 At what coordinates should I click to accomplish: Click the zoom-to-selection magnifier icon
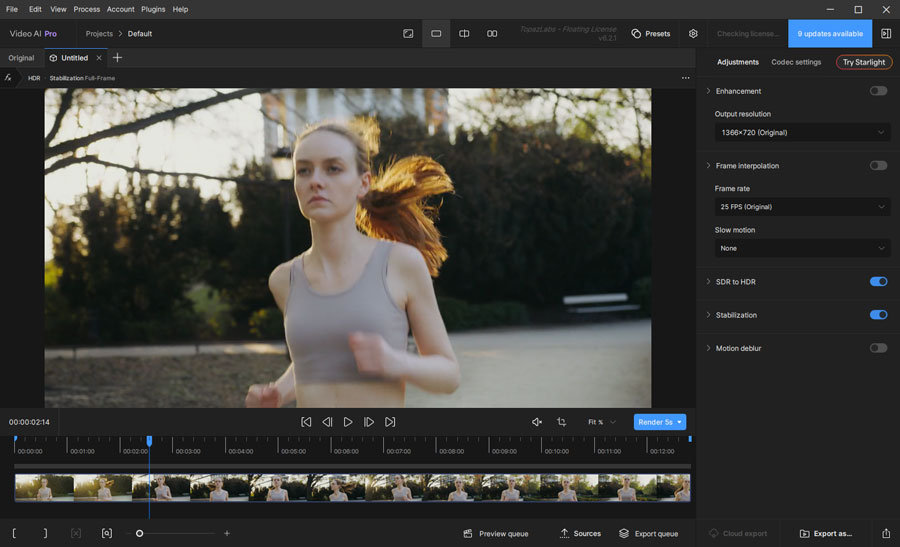[107, 533]
